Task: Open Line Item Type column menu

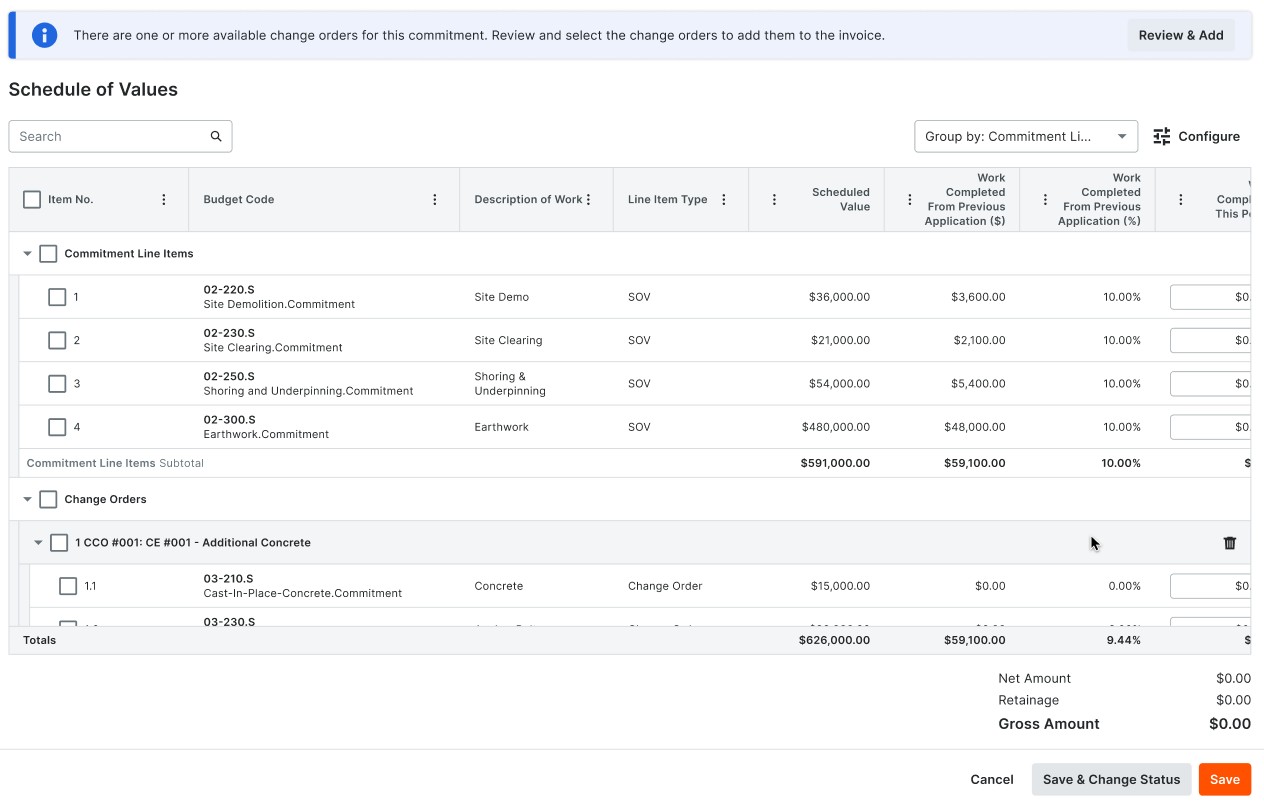Action: pyautogui.click(x=724, y=200)
